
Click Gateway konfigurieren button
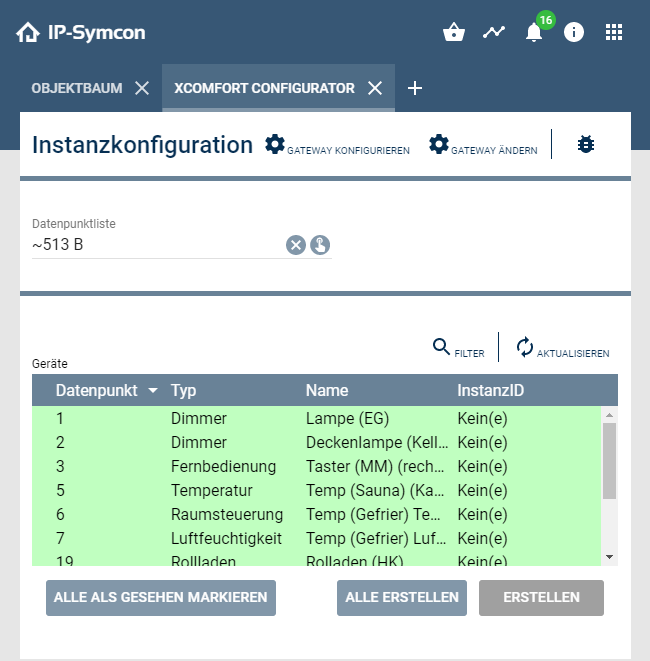[338, 146]
